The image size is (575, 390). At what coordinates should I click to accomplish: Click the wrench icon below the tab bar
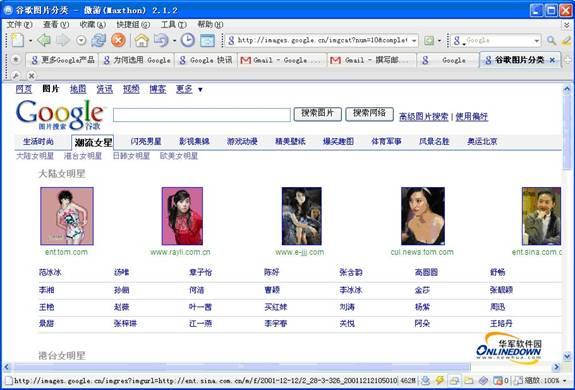(16, 76)
